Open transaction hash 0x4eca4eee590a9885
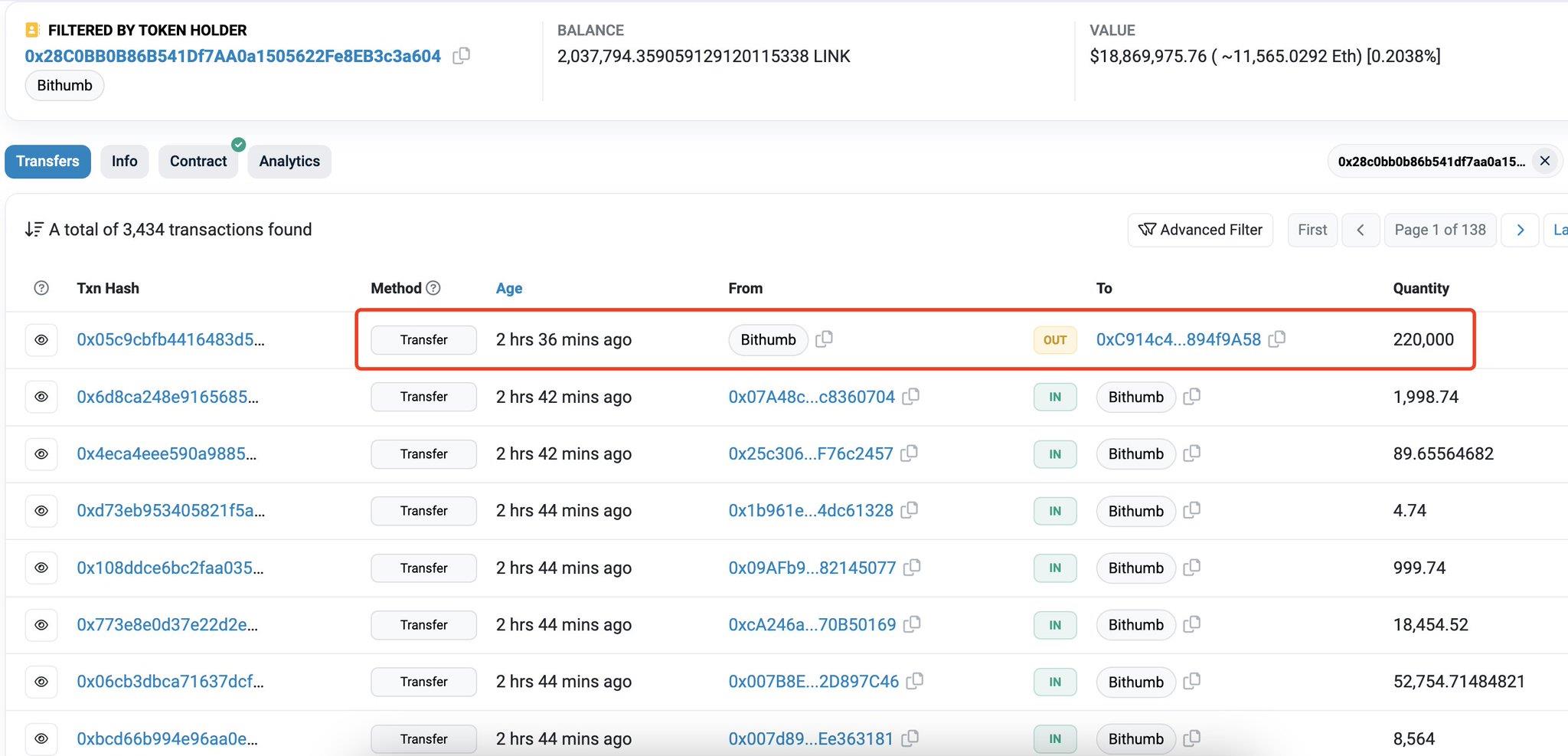This screenshot has height=756, width=1568. (x=167, y=453)
